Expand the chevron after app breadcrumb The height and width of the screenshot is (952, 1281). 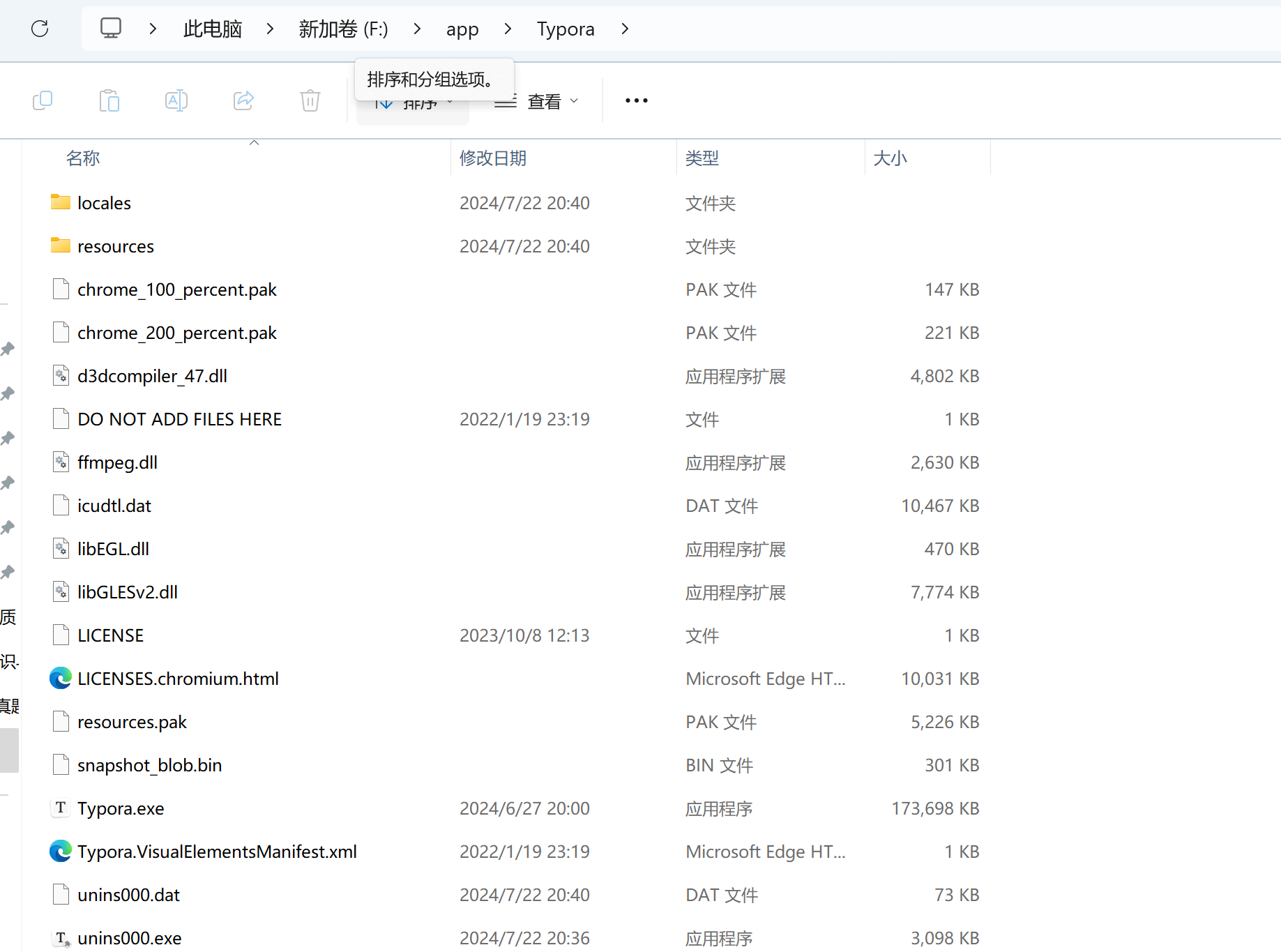tap(508, 29)
